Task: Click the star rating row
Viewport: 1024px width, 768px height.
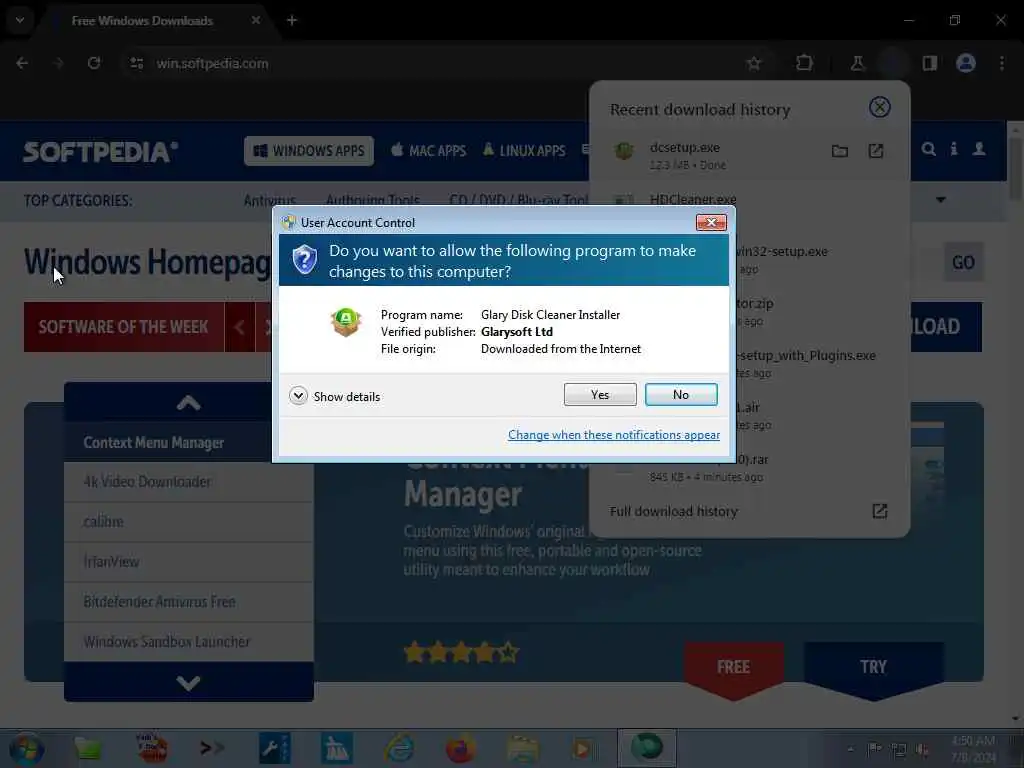Action: (461, 652)
